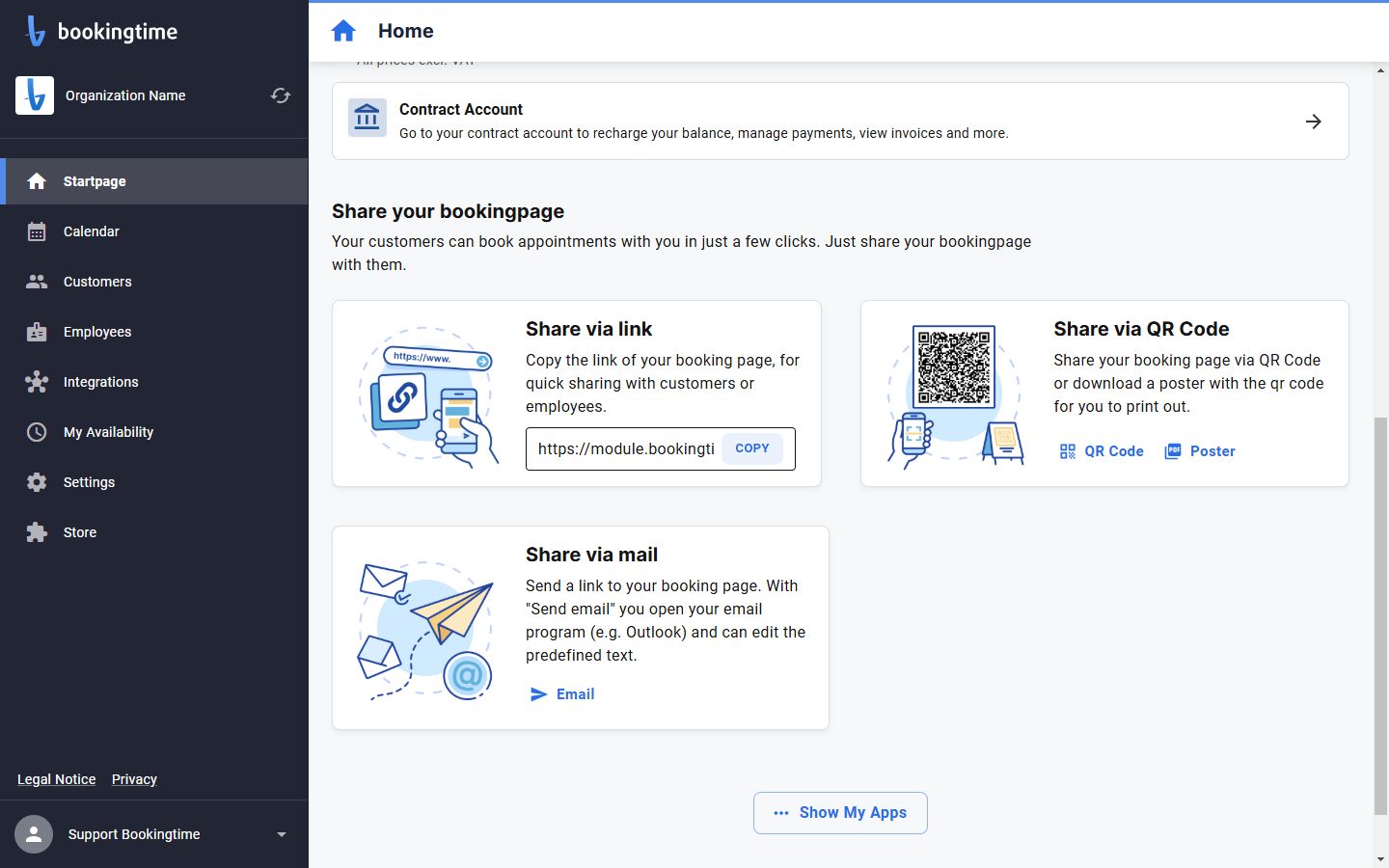Click Show My Apps button
The image size is (1389, 868).
point(840,813)
